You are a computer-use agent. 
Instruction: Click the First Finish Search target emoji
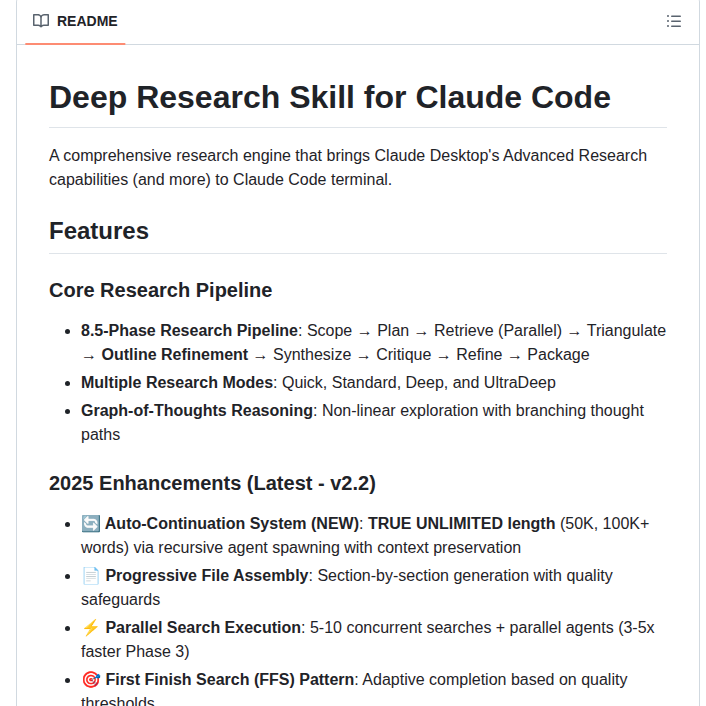tap(91, 679)
